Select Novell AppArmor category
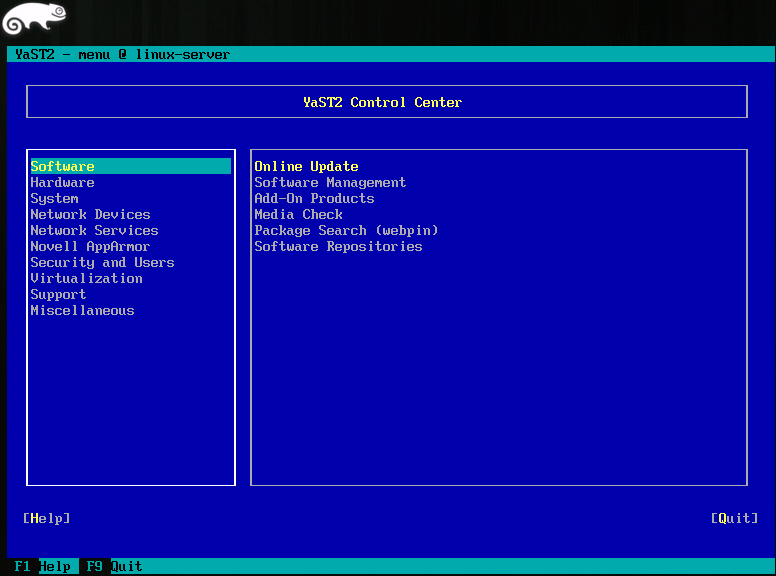 click(x=90, y=246)
